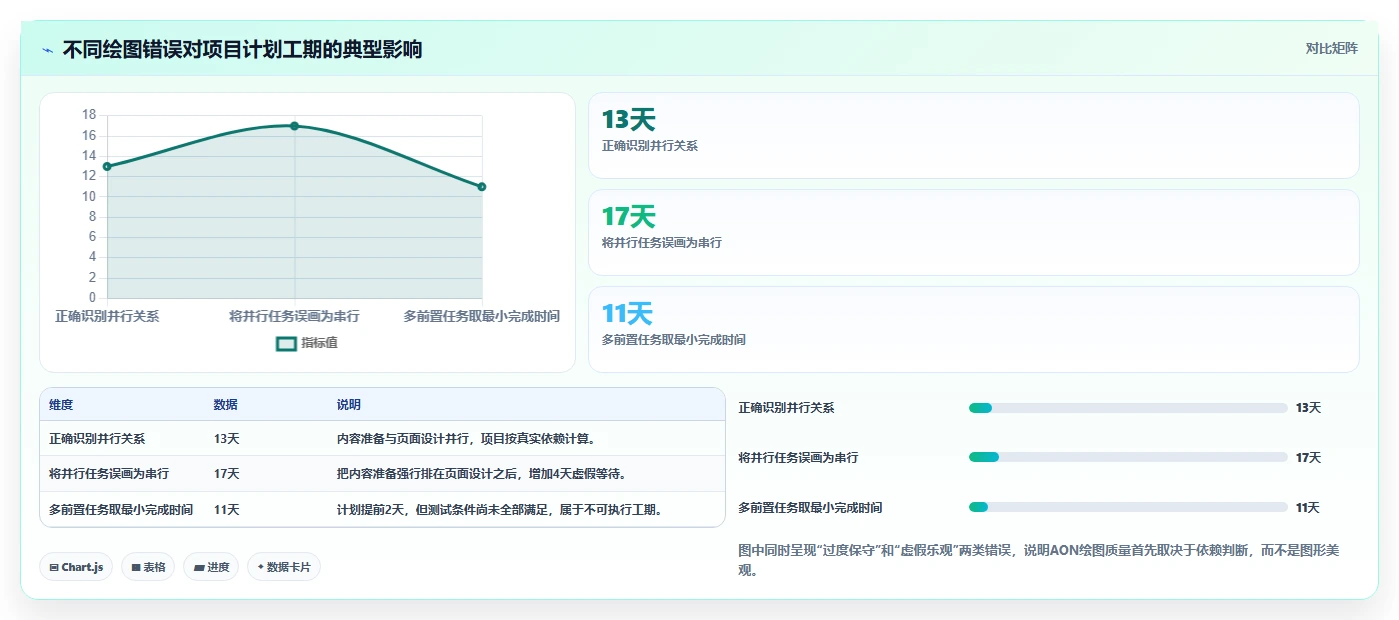Image resolution: width=1399 pixels, height=620 pixels.
Task: Click the 数据卡片 tag chip
Action: (284, 567)
